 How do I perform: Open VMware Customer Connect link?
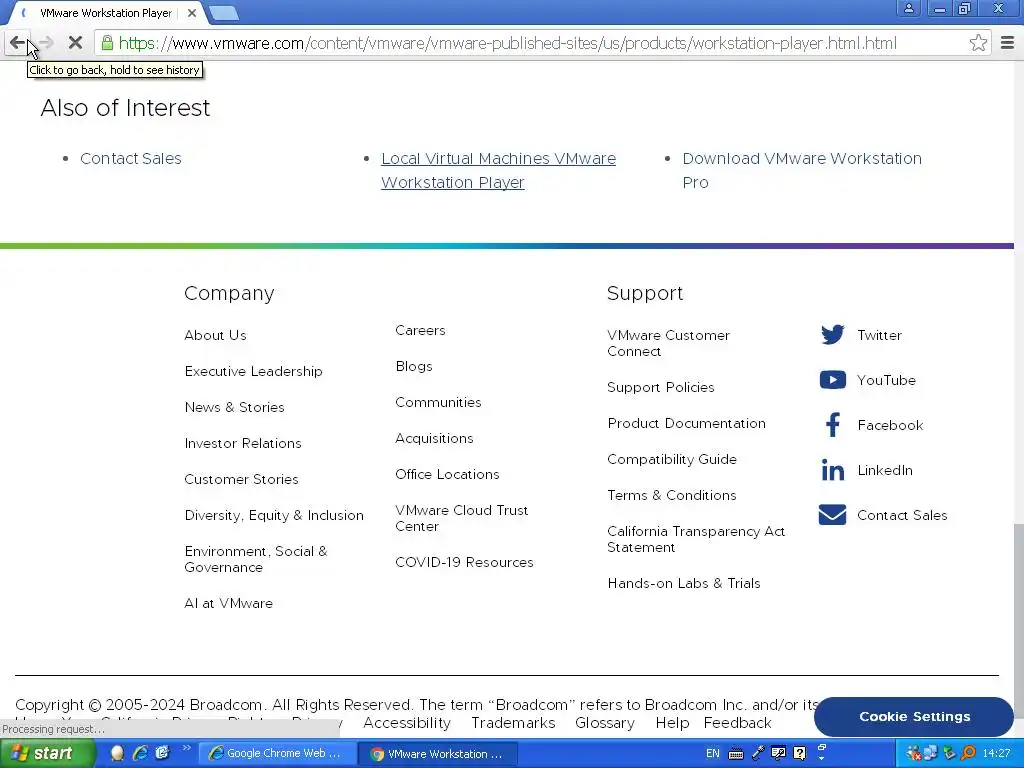click(x=668, y=343)
